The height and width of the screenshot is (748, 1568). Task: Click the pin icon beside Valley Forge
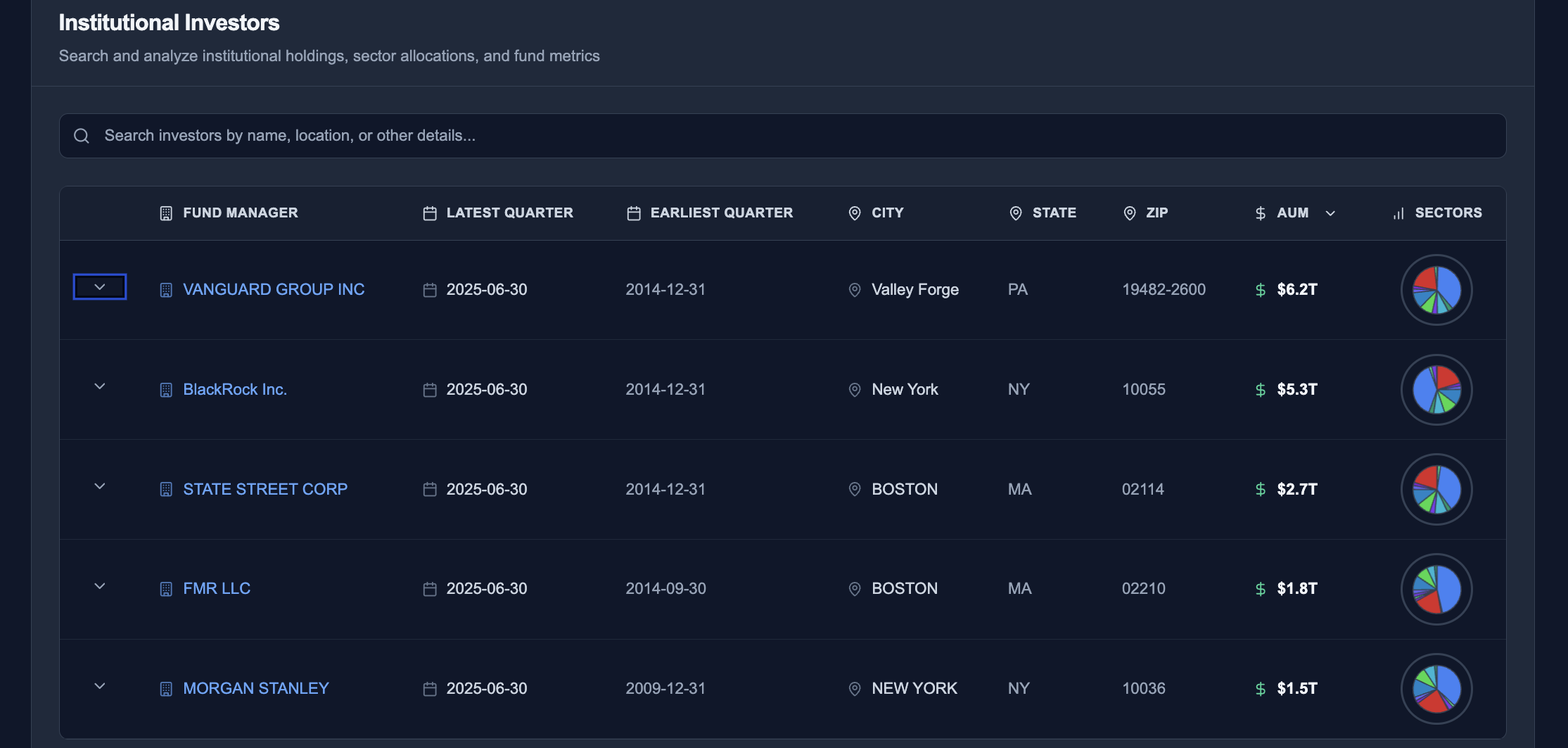pyautogui.click(x=854, y=289)
